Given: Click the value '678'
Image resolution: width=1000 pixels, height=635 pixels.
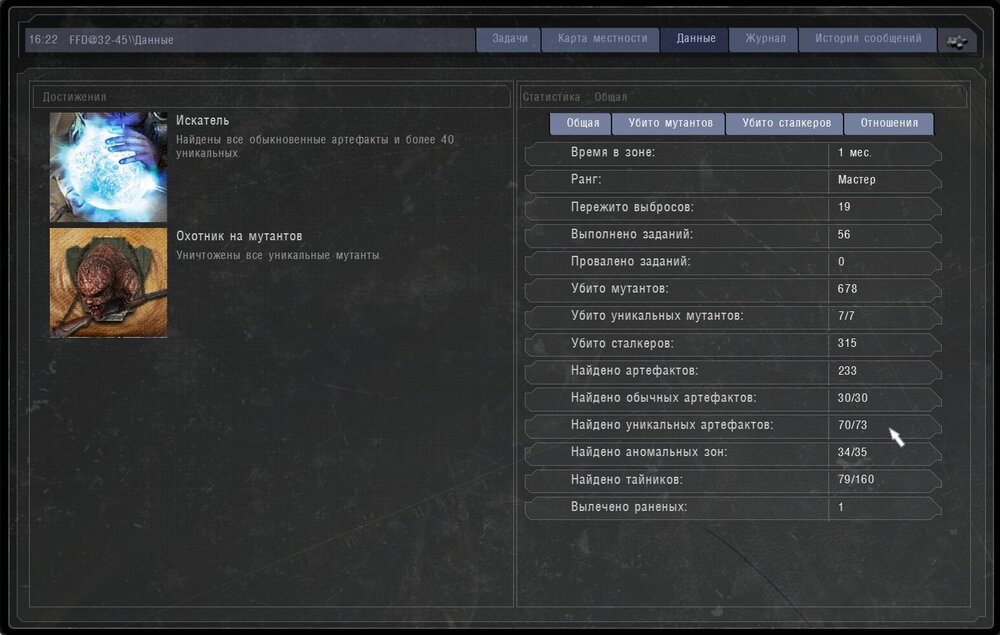Looking at the screenshot, I should (847, 289).
